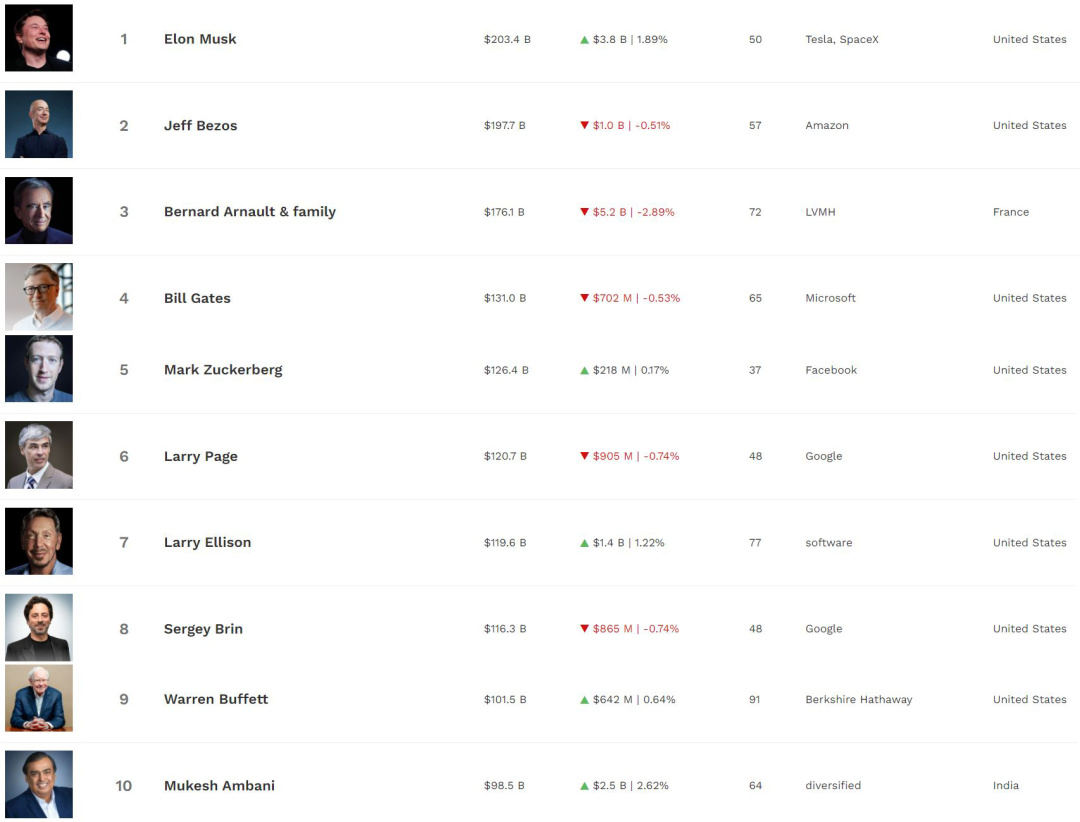
Task: Click the Berkshire Hathaway source text
Action: tap(858, 700)
